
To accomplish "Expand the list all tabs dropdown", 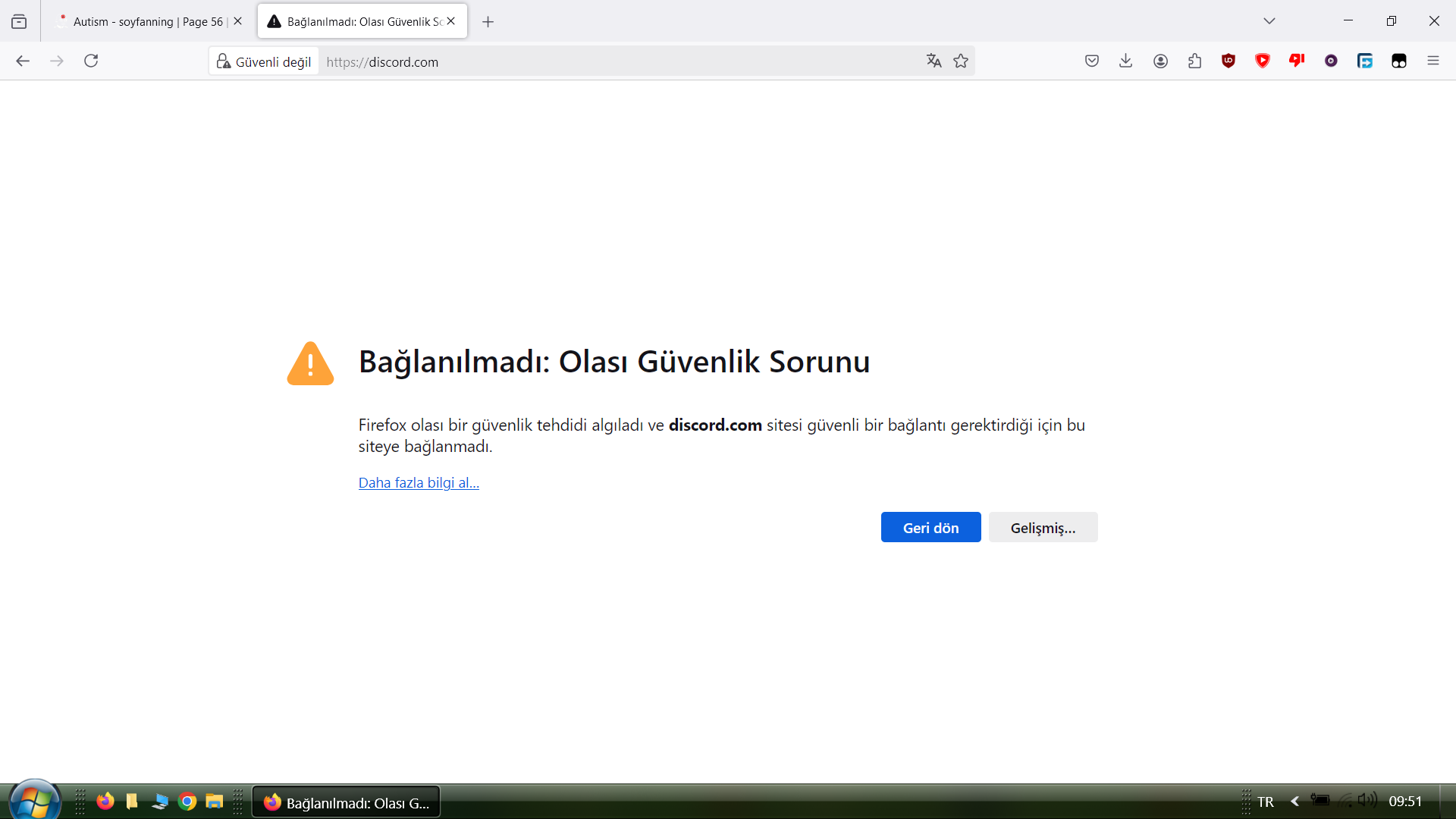I will 1269,21.
